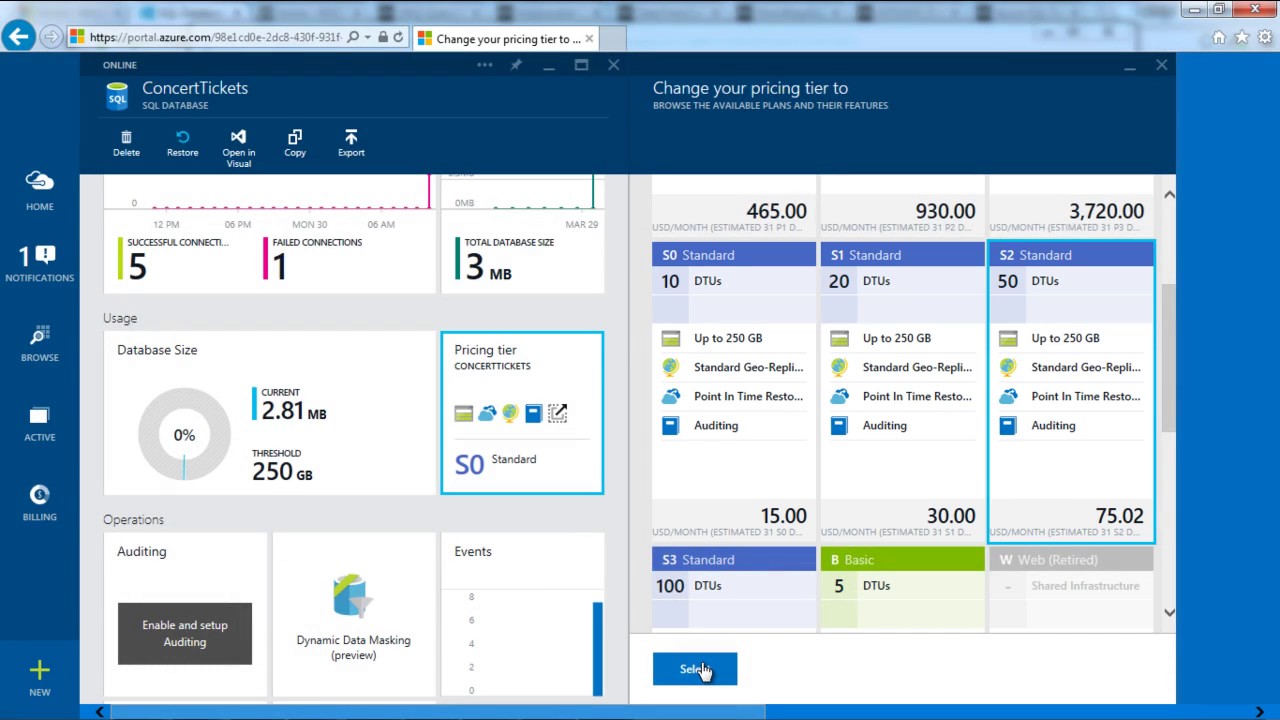The height and width of the screenshot is (720, 1280).
Task: Click the horizontal scrollbar right arrow
Action: coord(1261,712)
